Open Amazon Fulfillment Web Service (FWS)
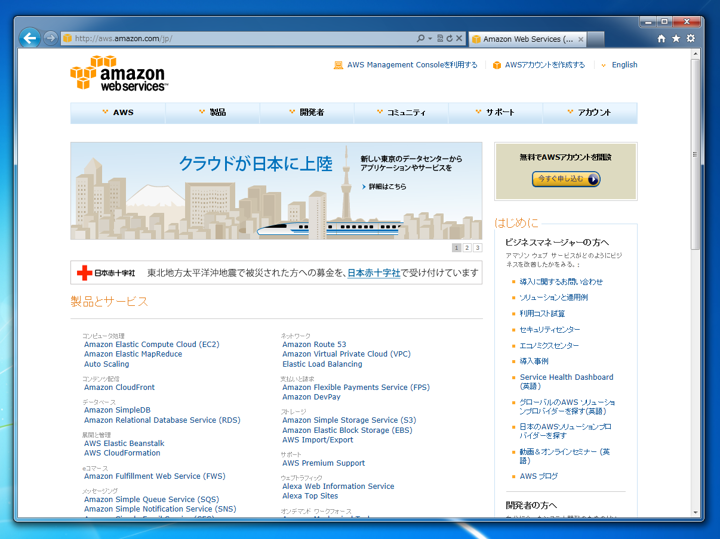The image size is (720, 539). coord(155,477)
